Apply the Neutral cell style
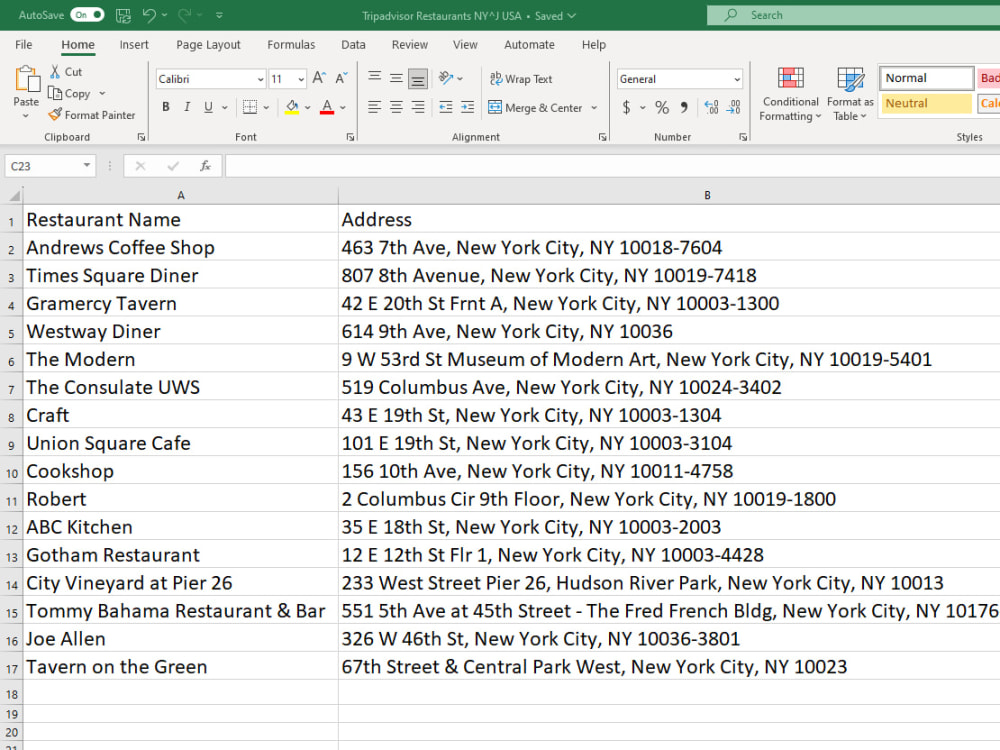 (x=926, y=103)
